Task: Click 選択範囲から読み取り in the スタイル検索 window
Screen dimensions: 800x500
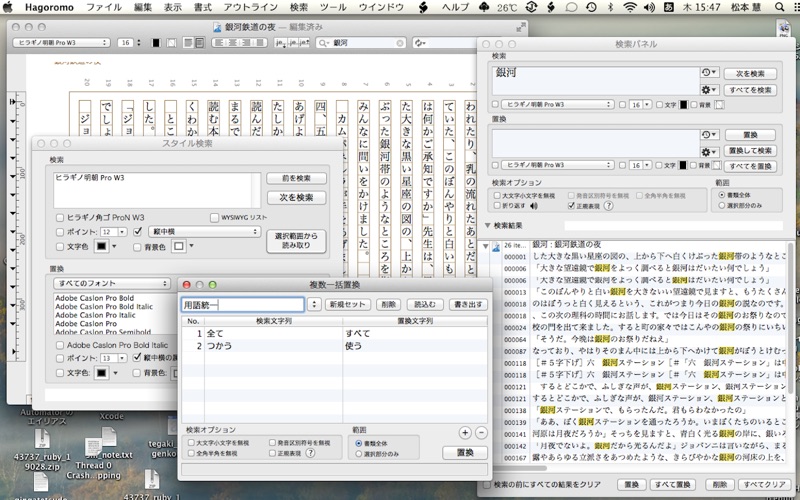Action: click(x=296, y=241)
